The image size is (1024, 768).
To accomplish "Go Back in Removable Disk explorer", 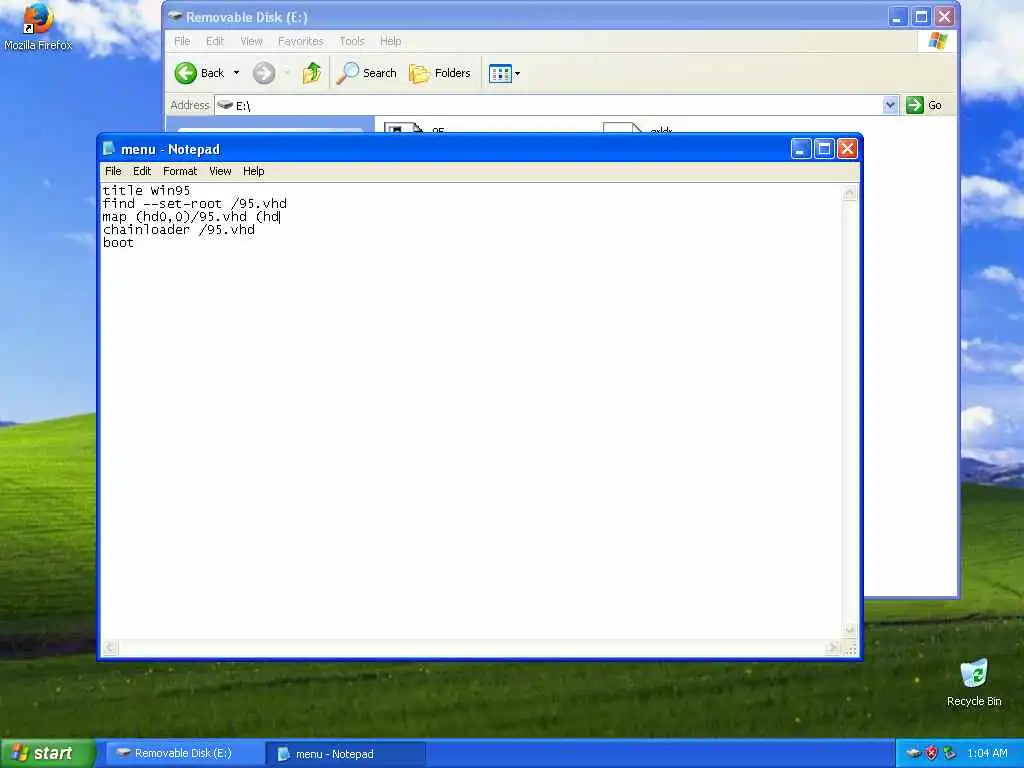I will click(x=200, y=73).
